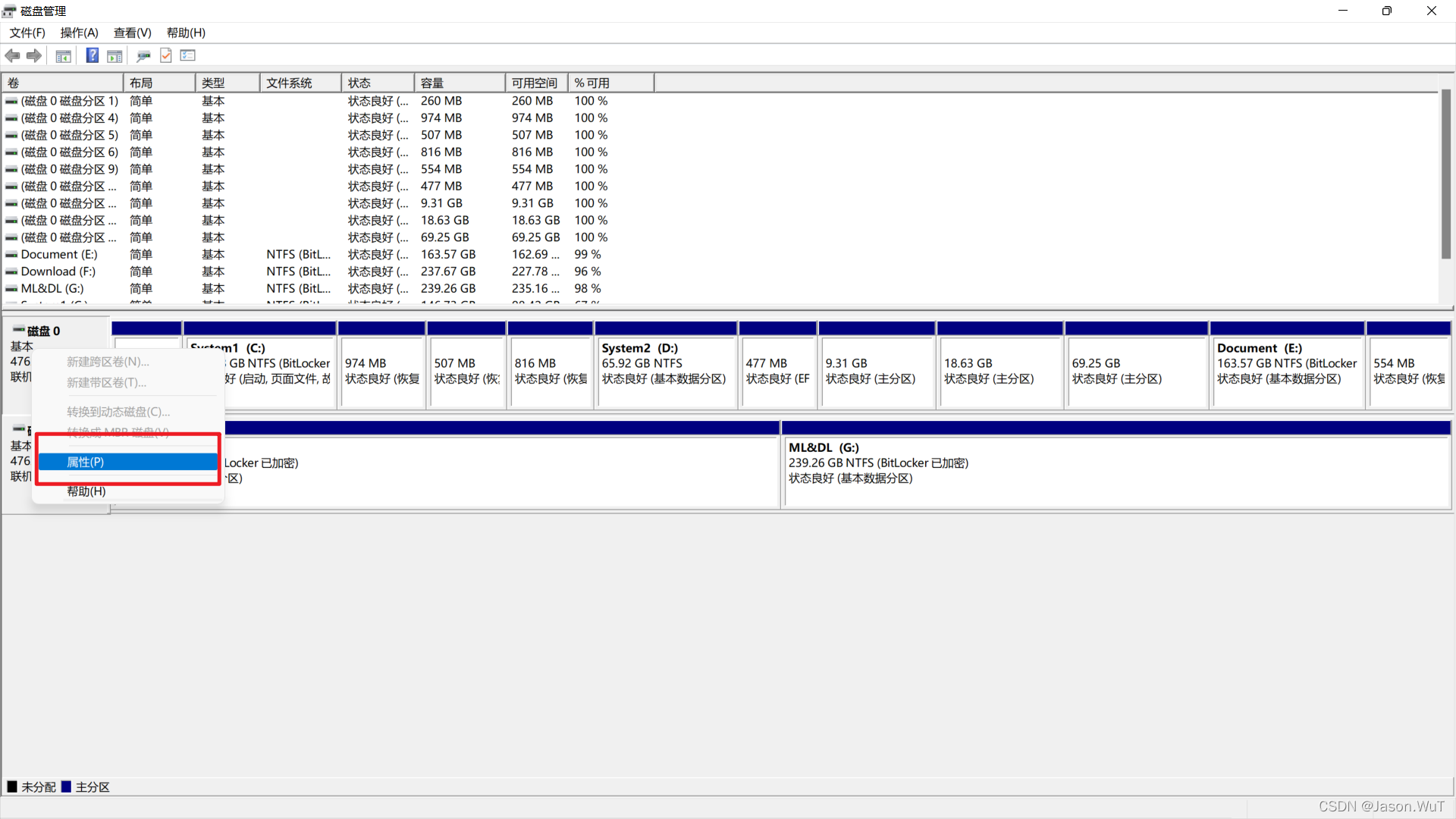Select the 69.25 GB primary partition block

click(1137, 366)
